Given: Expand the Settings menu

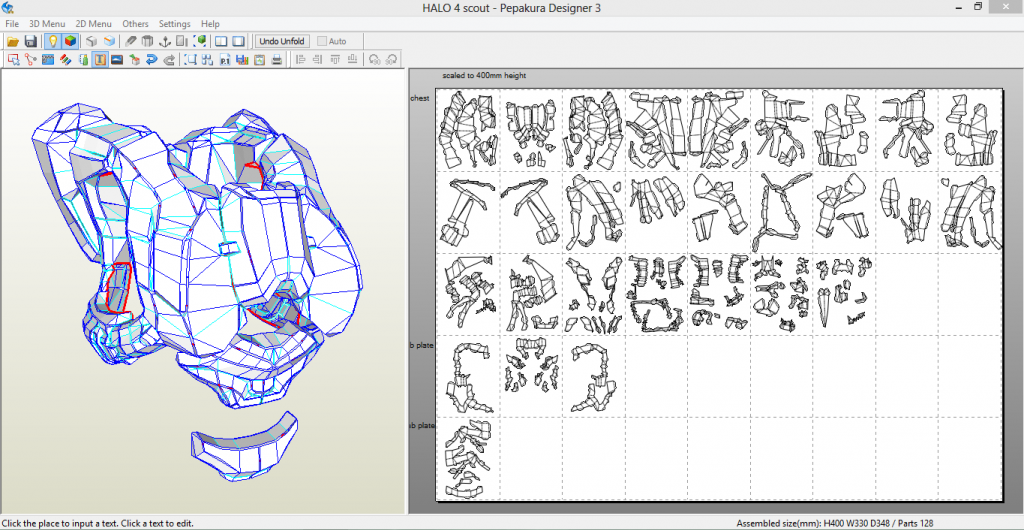Looking at the screenshot, I should (x=174, y=23).
